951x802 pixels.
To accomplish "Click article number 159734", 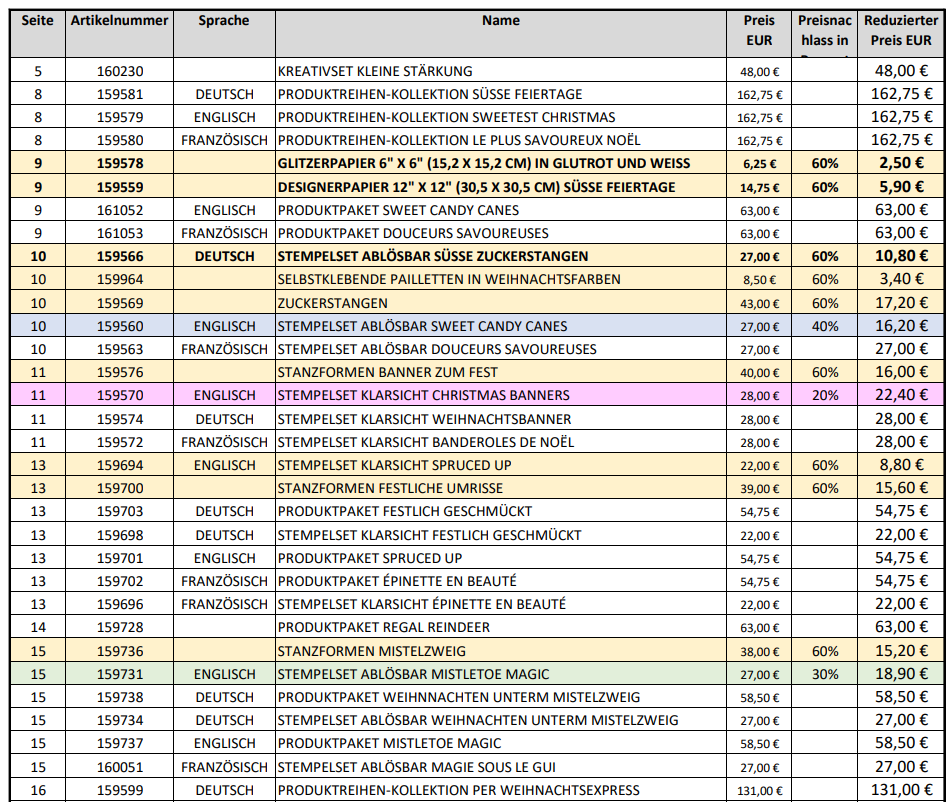I will click(119, 719).
